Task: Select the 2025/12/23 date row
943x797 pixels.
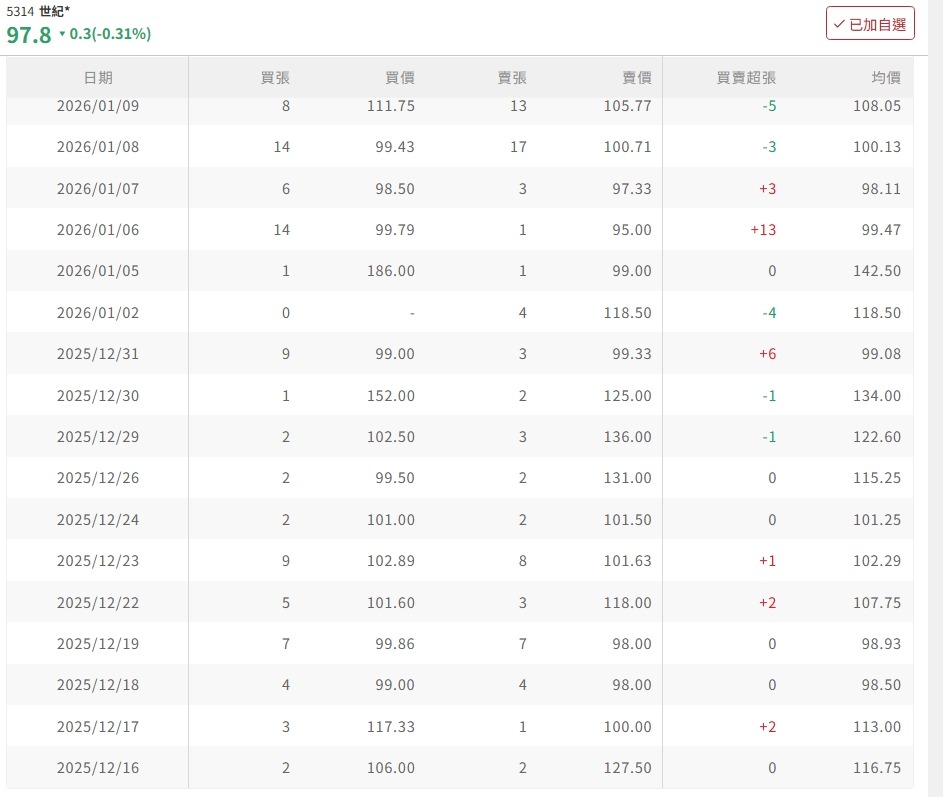Action: (98, 561)
